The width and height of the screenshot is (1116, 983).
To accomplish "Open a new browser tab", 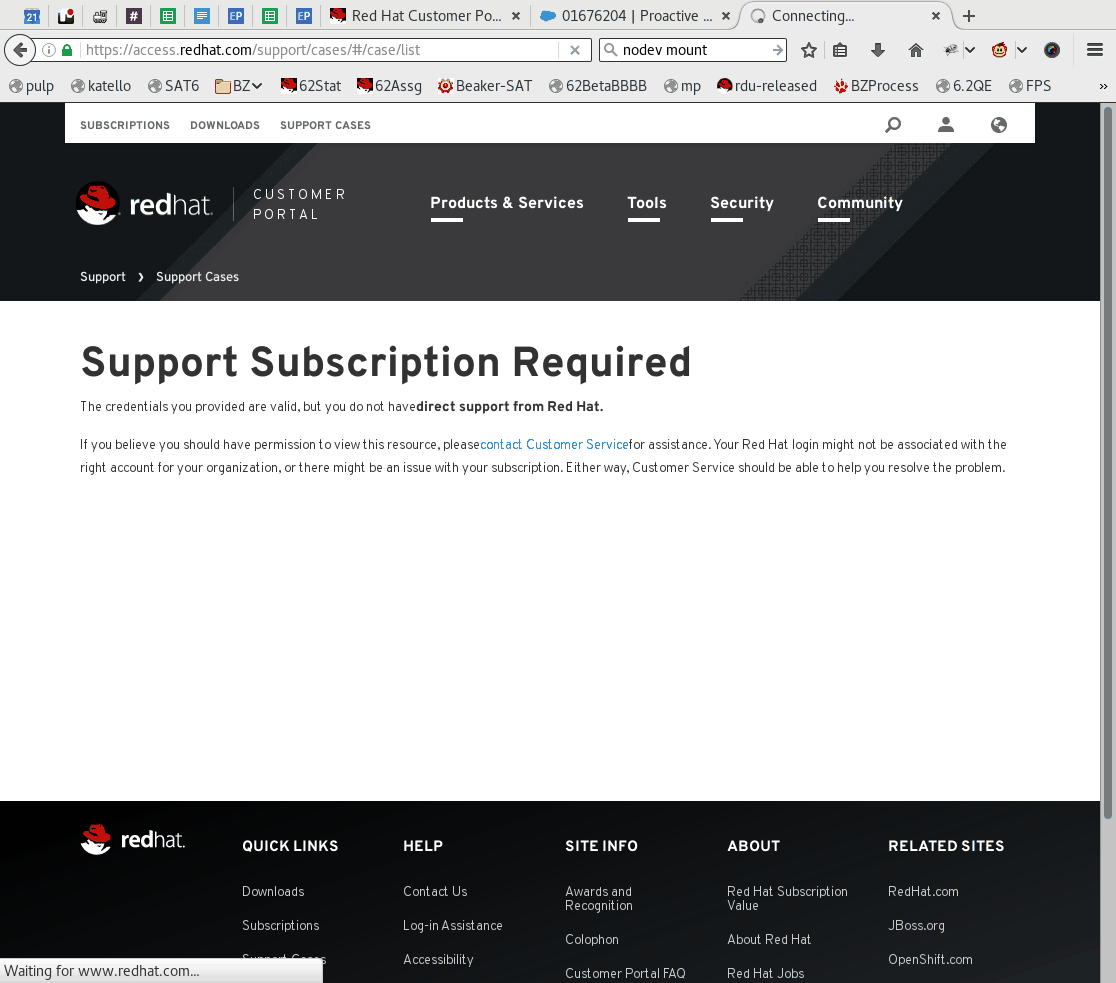I will pos(968,16).
